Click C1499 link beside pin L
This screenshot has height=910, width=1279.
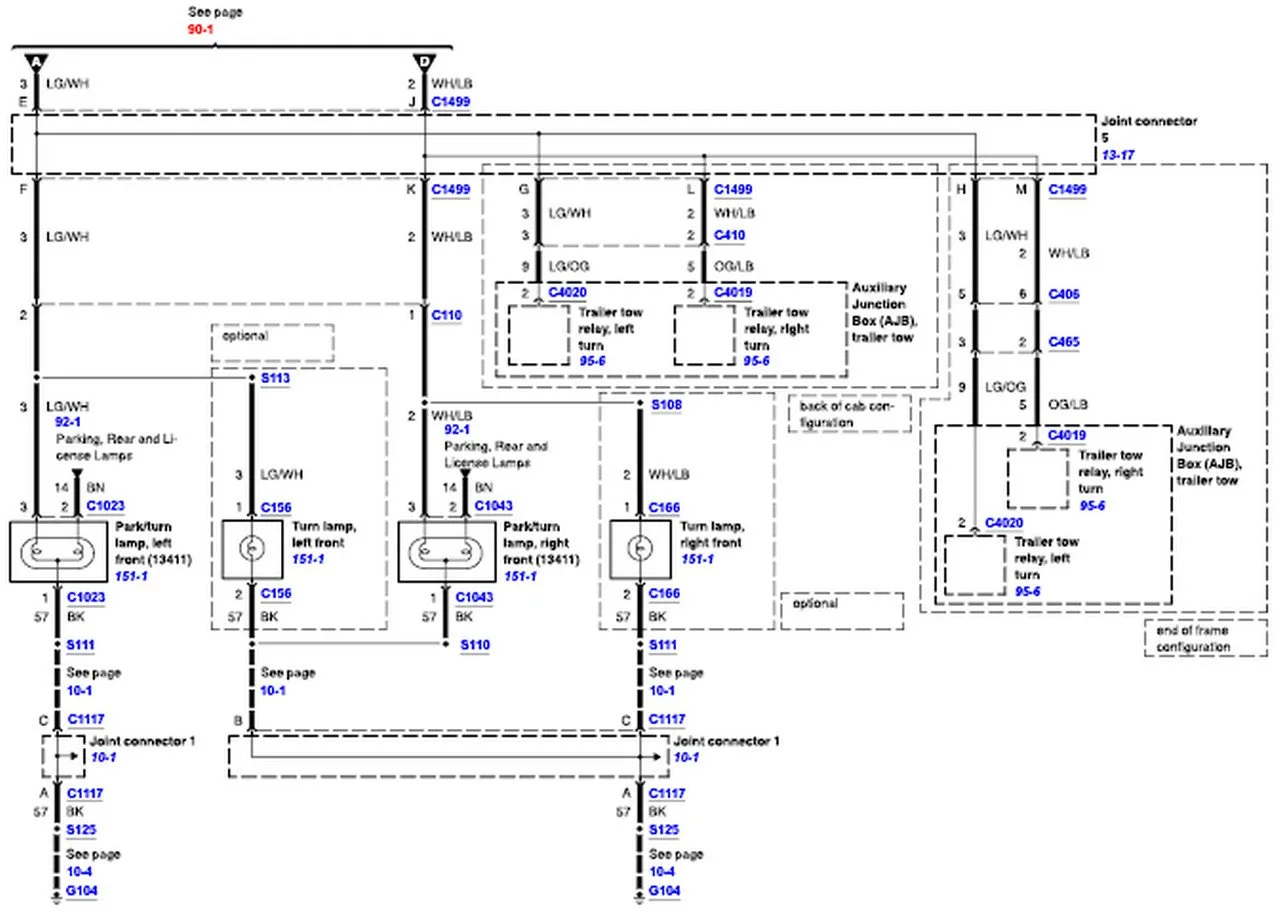(x=732, y=188)
